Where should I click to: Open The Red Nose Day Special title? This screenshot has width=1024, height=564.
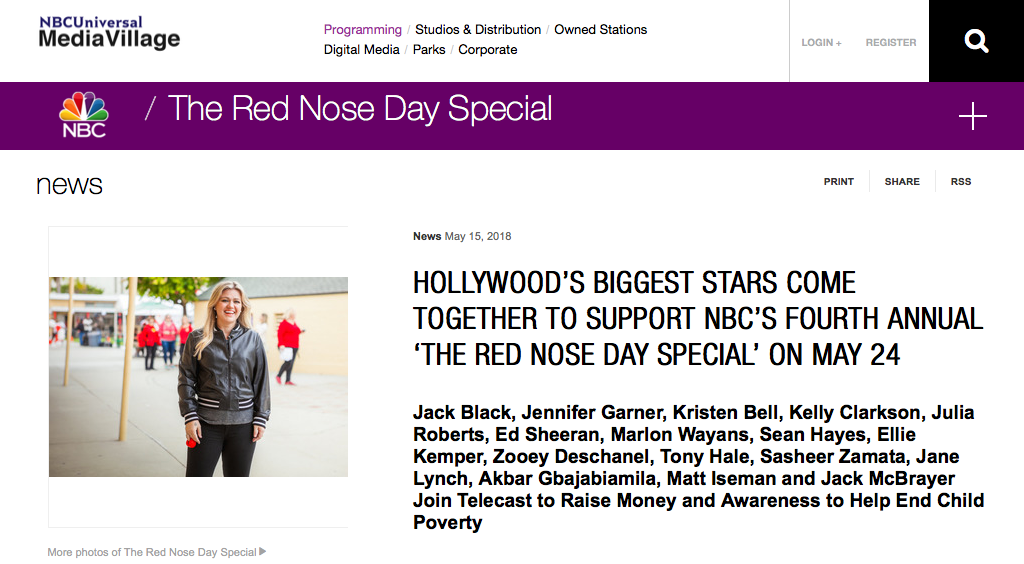tap(360, 109)
